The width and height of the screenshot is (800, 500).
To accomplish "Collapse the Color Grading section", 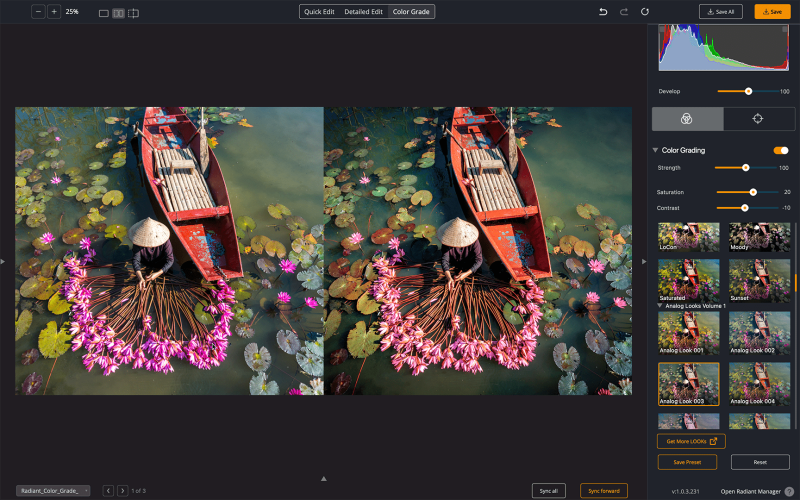I will 655,150.
